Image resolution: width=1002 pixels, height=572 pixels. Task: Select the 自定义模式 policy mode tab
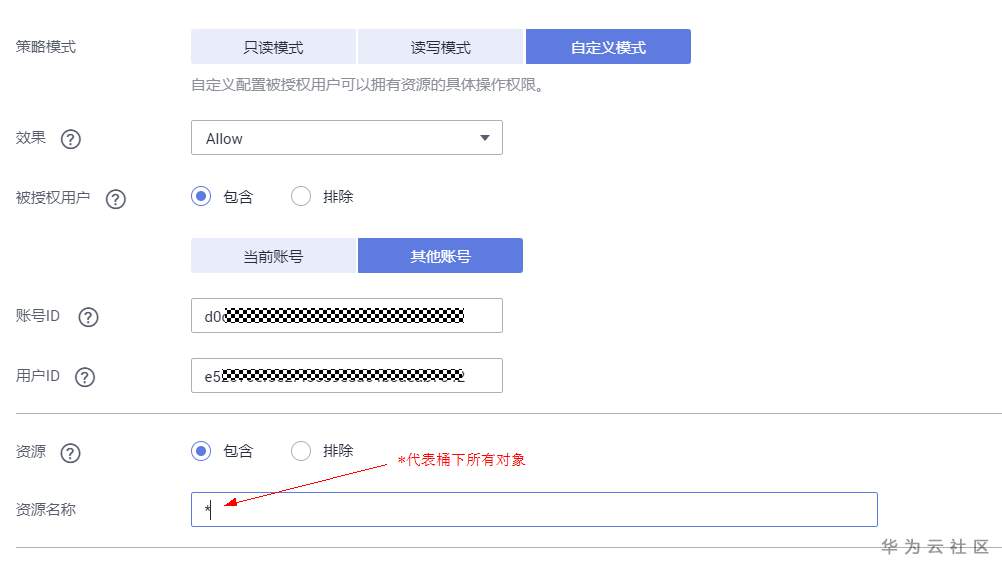[x=608, y=47]
